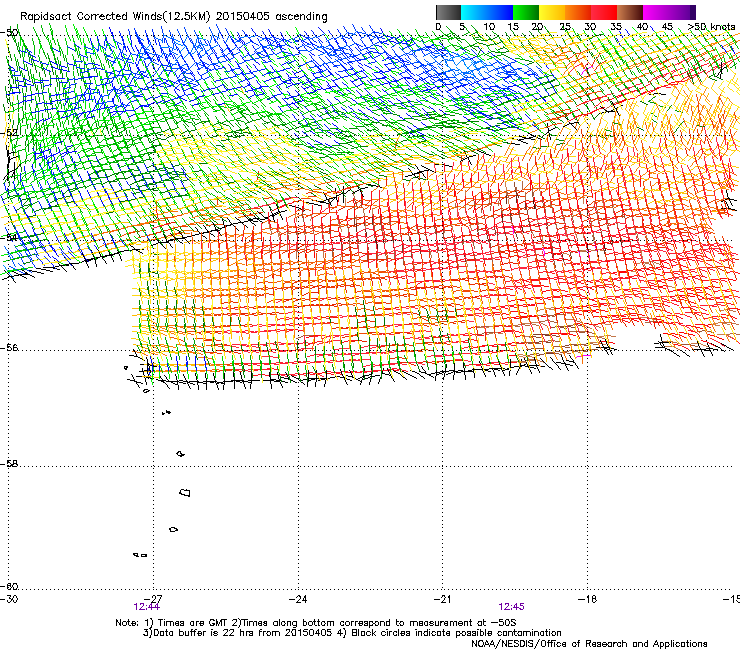Click the -18 longitude axis label

click(x=588, y=599)
